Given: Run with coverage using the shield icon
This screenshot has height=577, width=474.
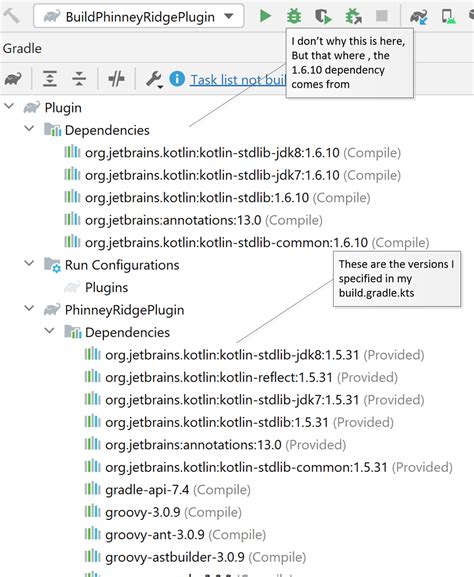Looking at the screenshot, I should tap(323, 17).
